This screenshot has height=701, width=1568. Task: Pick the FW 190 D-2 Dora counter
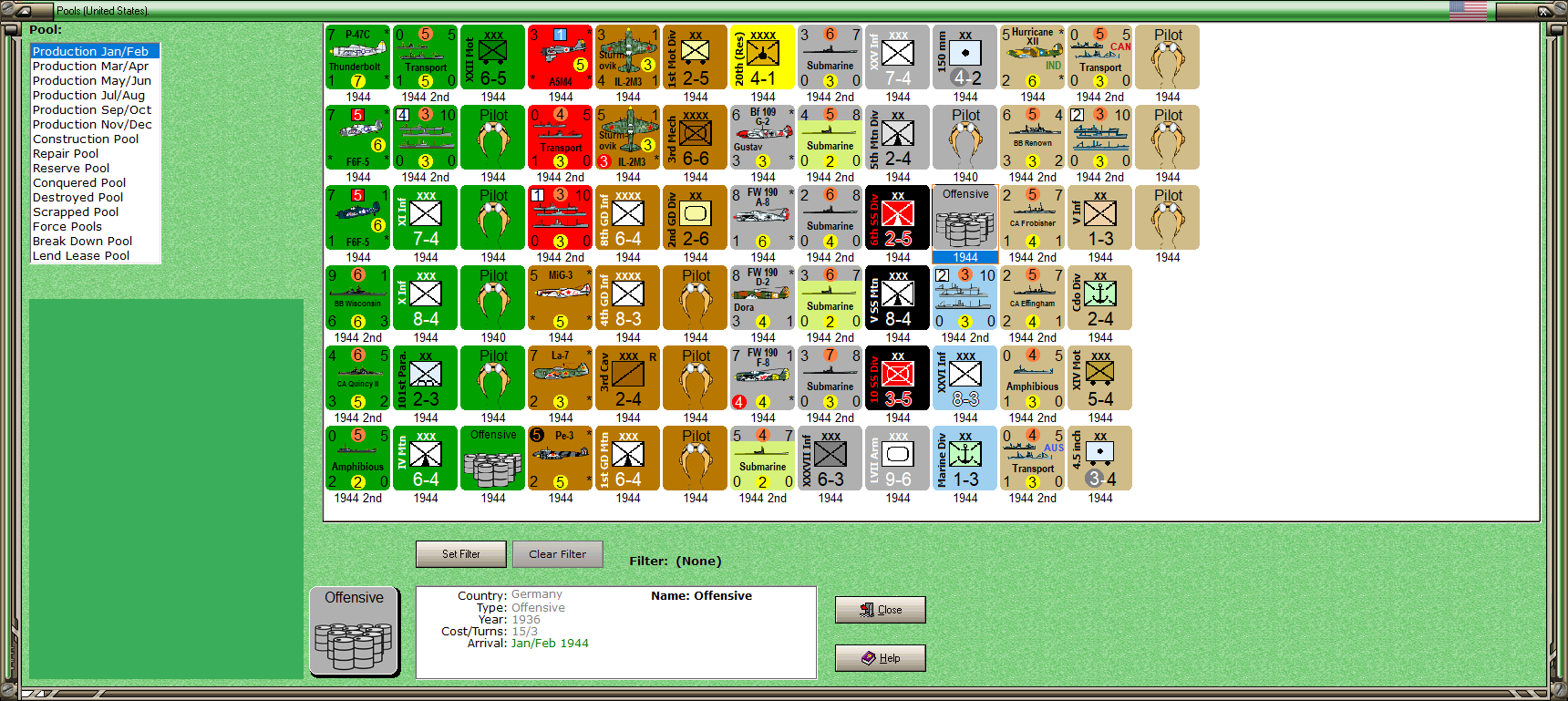[x=763, y=298]
